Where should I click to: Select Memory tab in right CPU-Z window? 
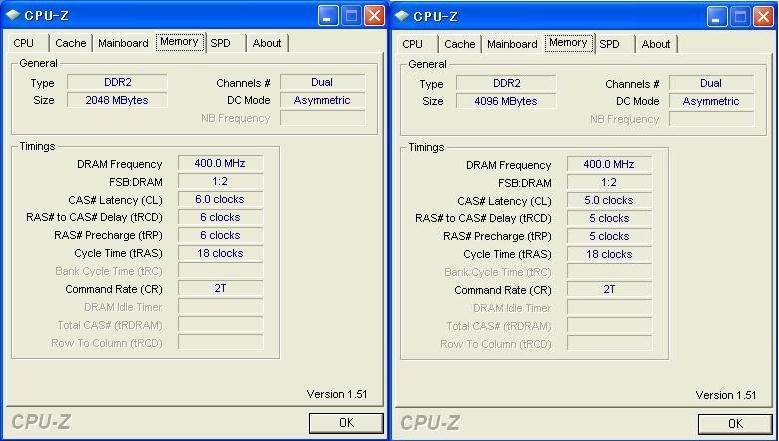(568, 43)
